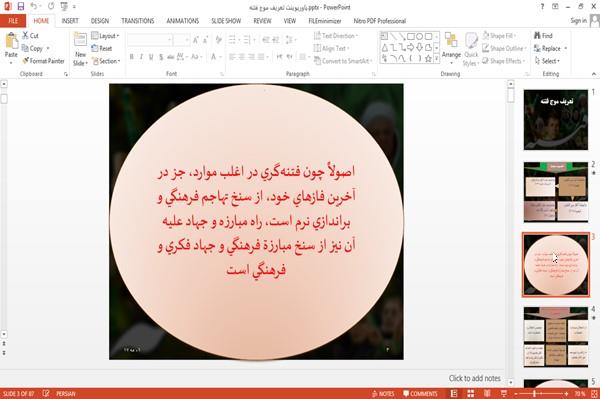Open Text Direction dropdown

(336, 36)
